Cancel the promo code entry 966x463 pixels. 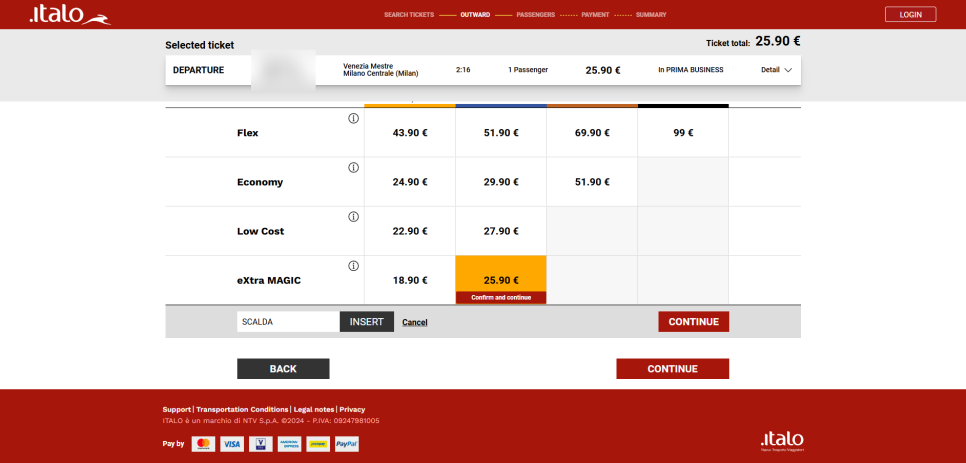point(415,322)
